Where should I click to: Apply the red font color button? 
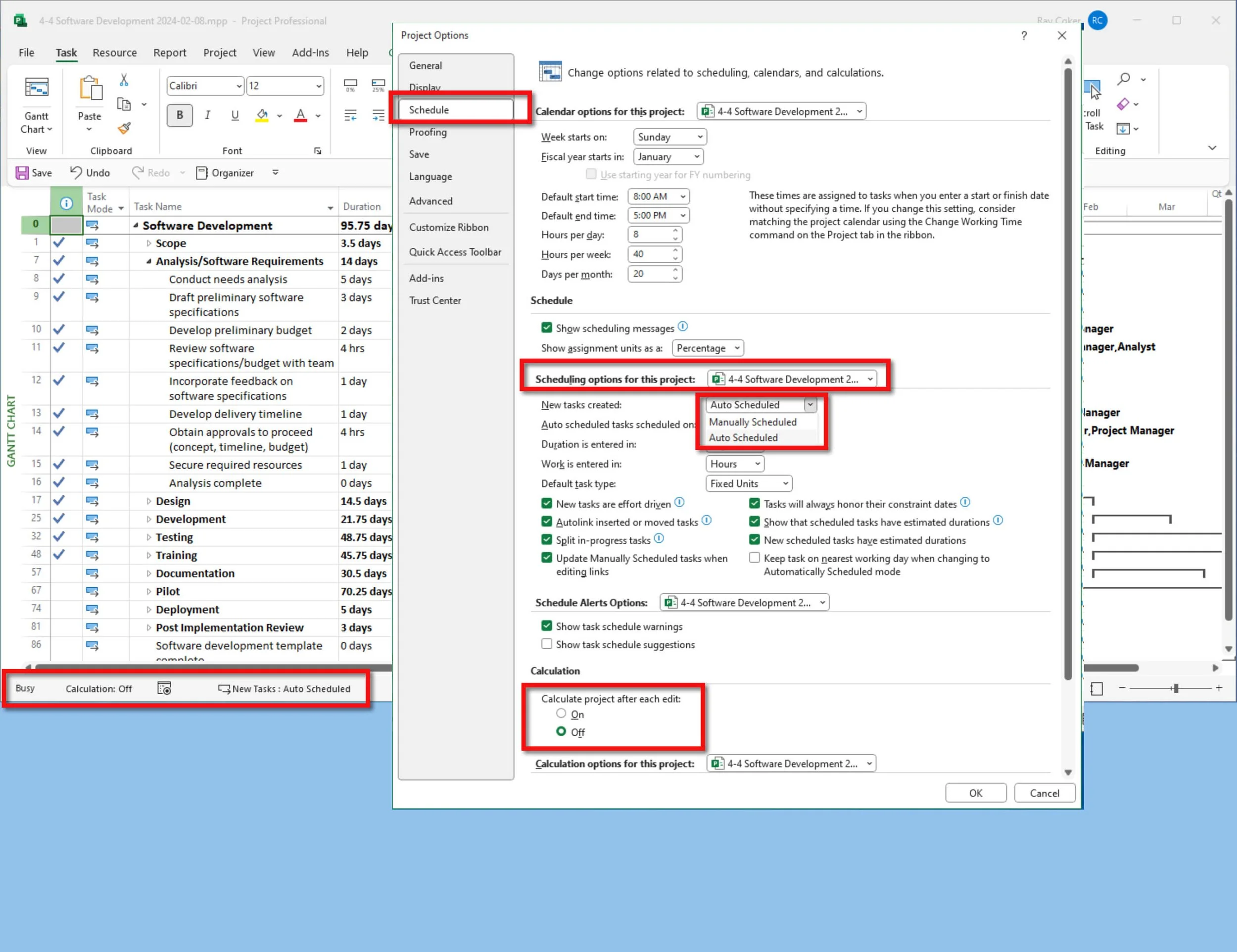click(x=301, y=115)
